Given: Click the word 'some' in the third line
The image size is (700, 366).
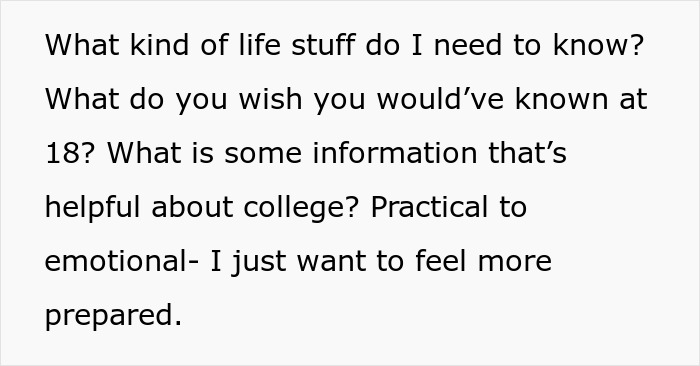Looking at the screenshot, I should click(263, 153).
